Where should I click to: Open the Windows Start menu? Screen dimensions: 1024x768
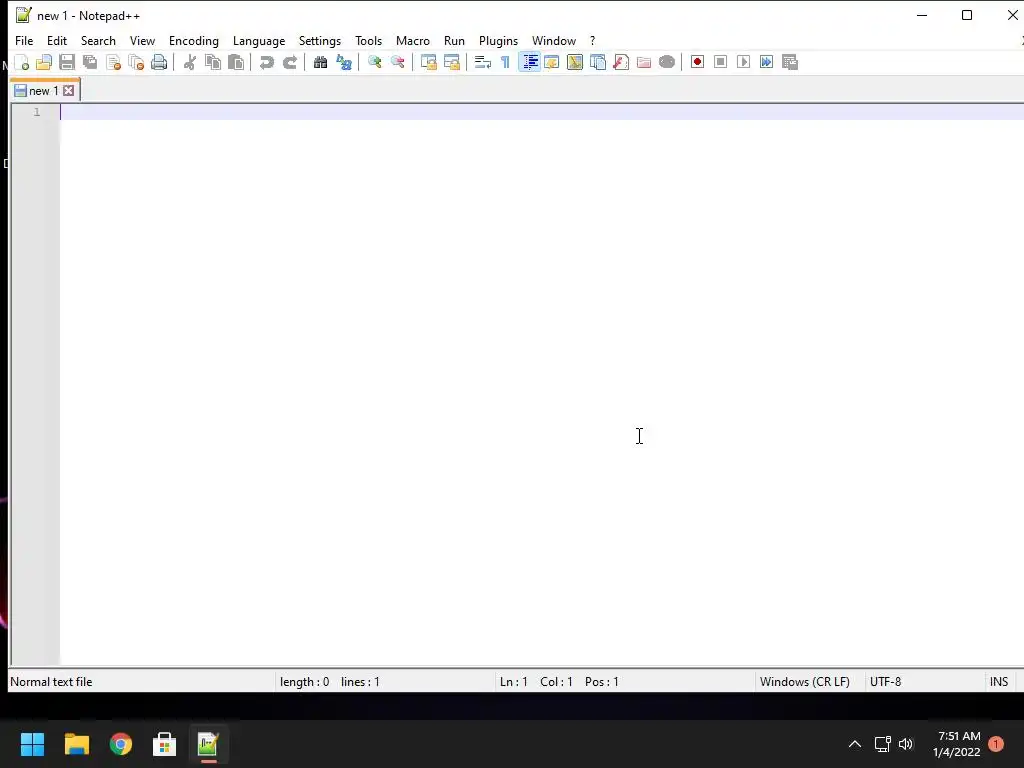click(x=32, y=744)
